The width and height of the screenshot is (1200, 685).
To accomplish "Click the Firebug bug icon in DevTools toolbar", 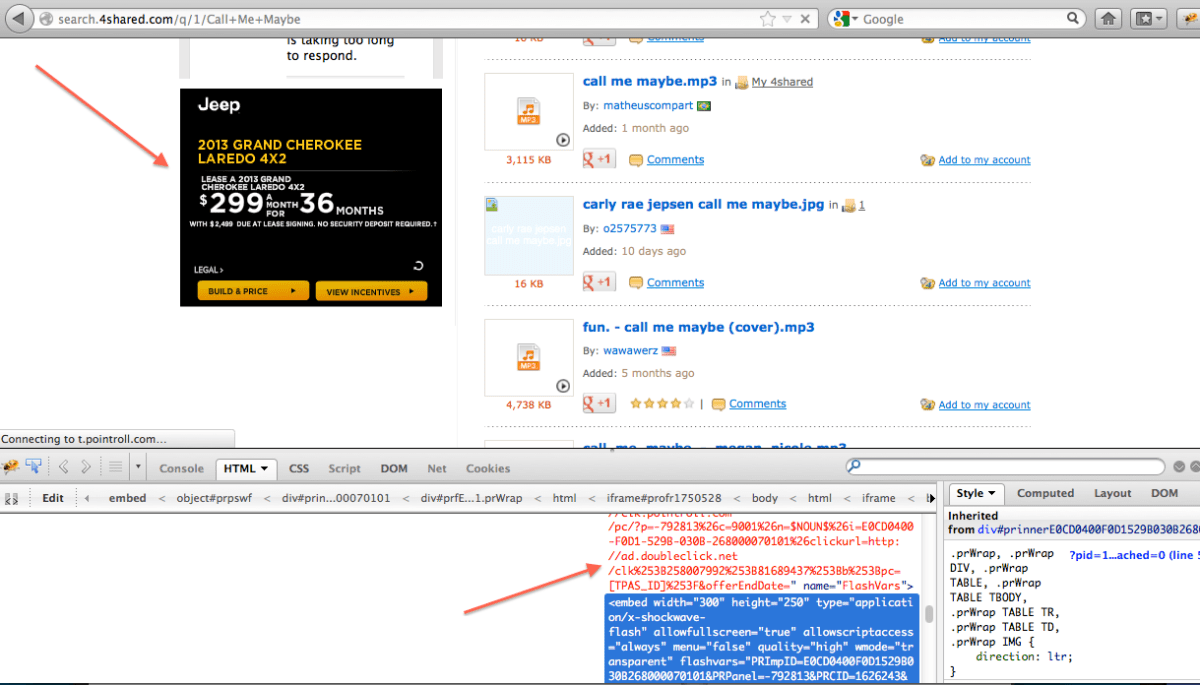I will click(x=11, y=467).
